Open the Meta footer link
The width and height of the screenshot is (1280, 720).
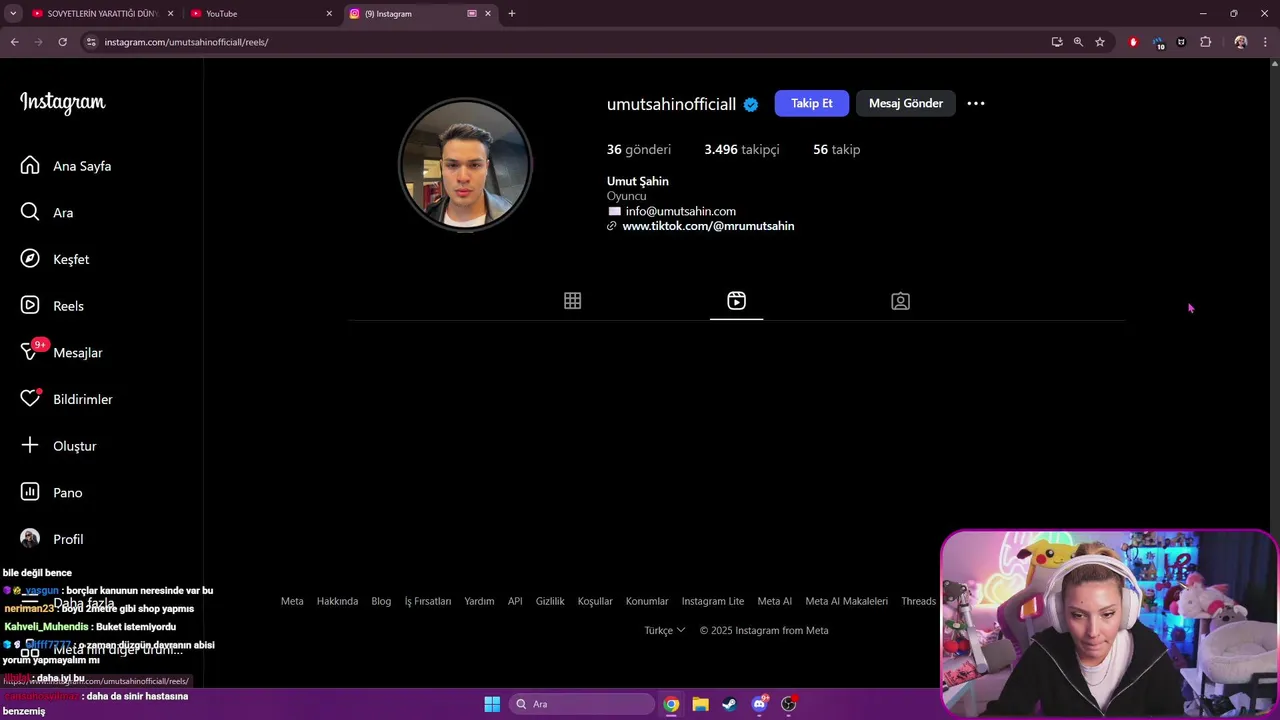pyautogui.click(x=292, y=601)
